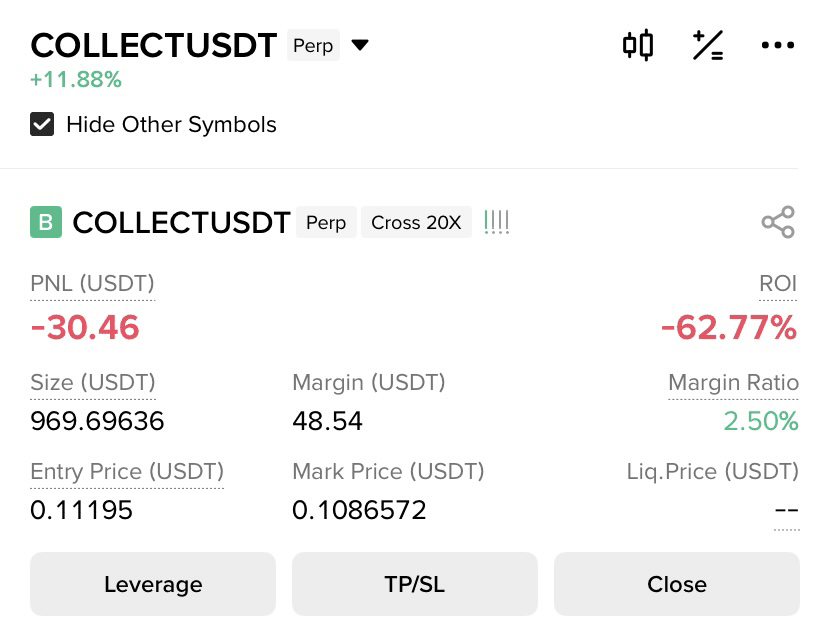Toggle Hide Other Symbols checkbox
Screen dimensions: 828x628
pyautogui.click(x=42, y=125)
